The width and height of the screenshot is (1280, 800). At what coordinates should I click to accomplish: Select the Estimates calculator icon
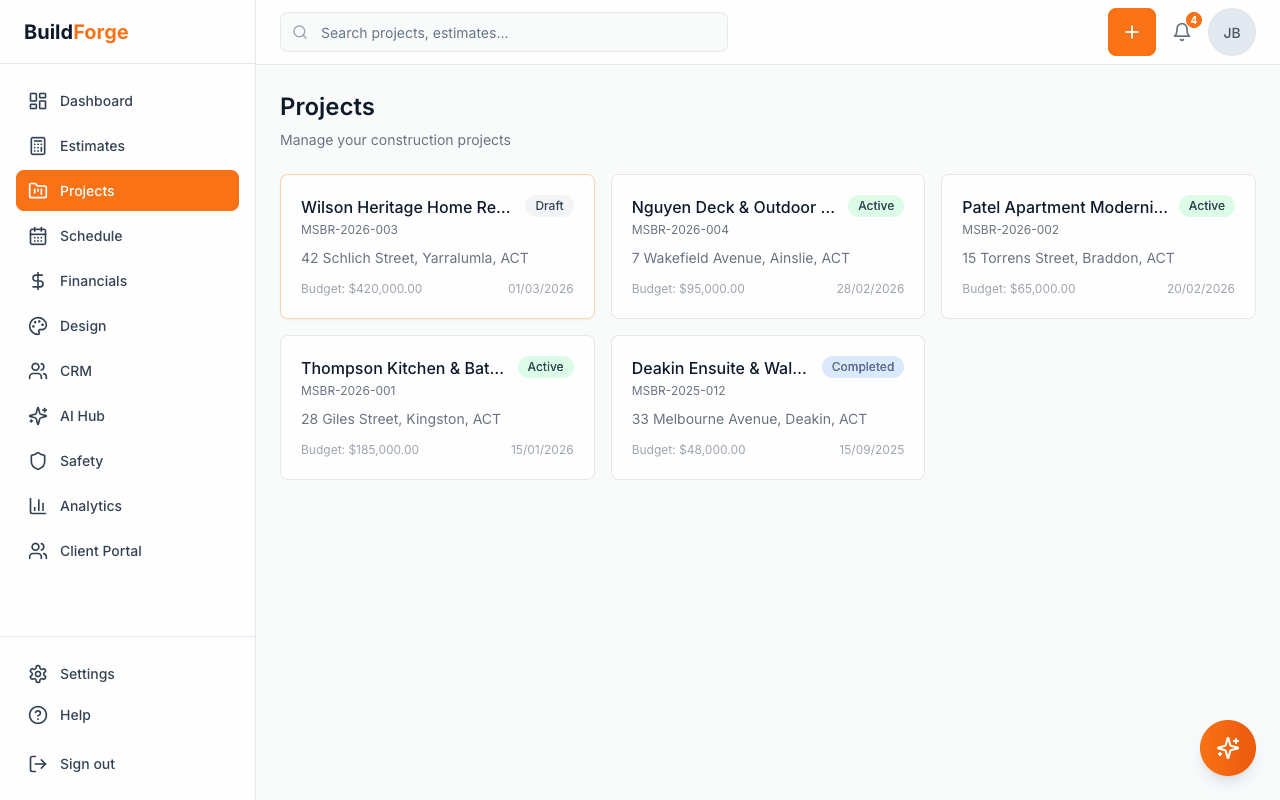tap(38, 146)
